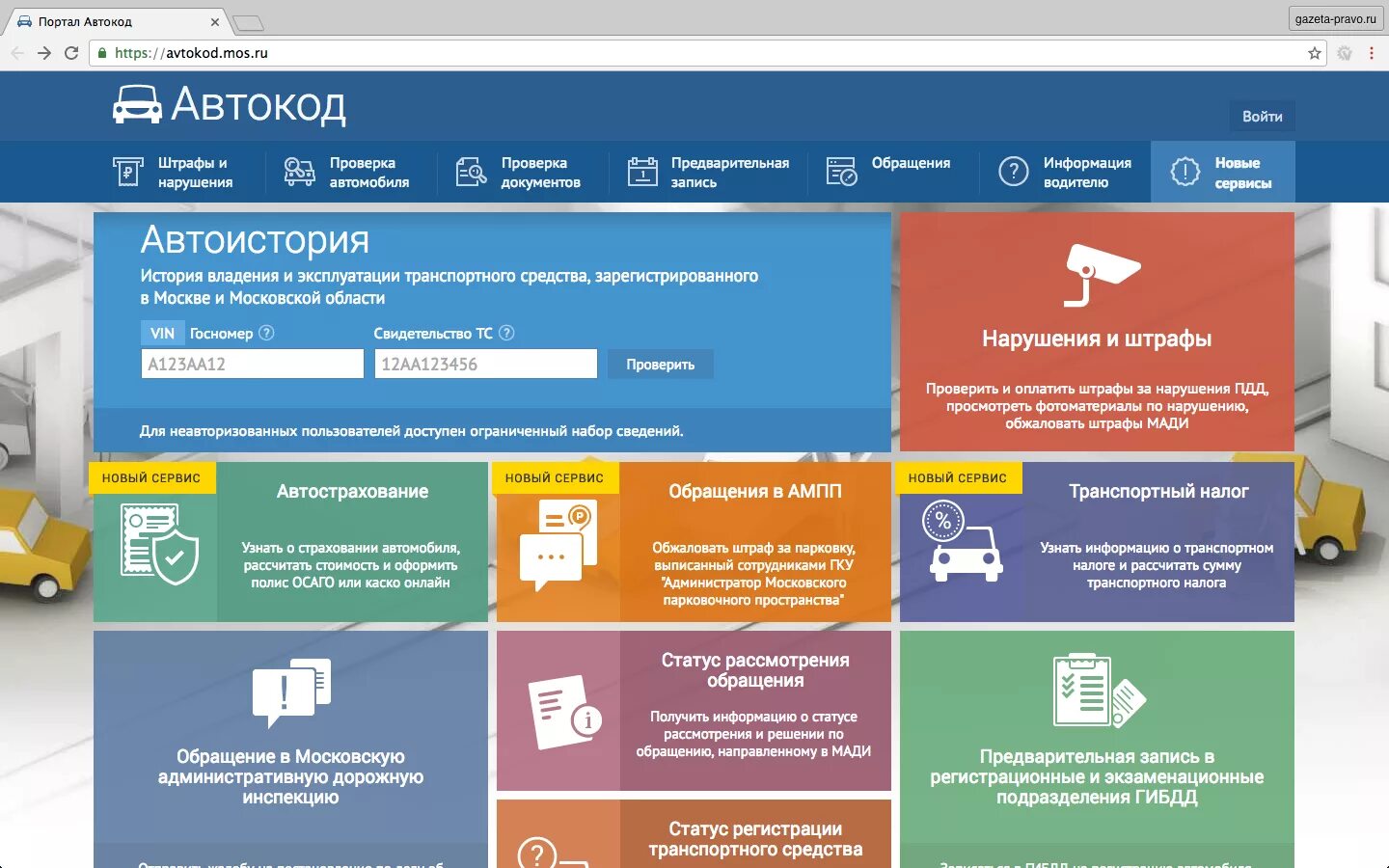
Task: Click the Автокод car logo icon
Action: coord(137,104)
